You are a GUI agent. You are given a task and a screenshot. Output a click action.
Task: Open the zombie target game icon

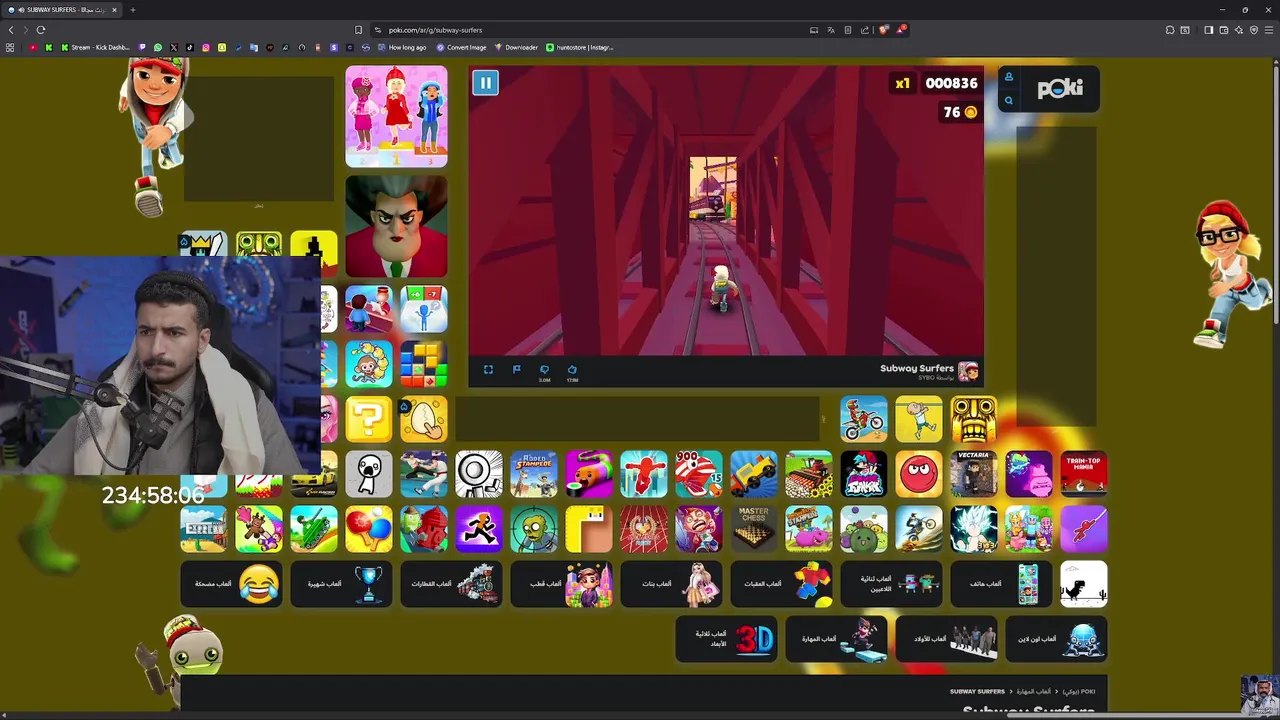tap(533, 529)
